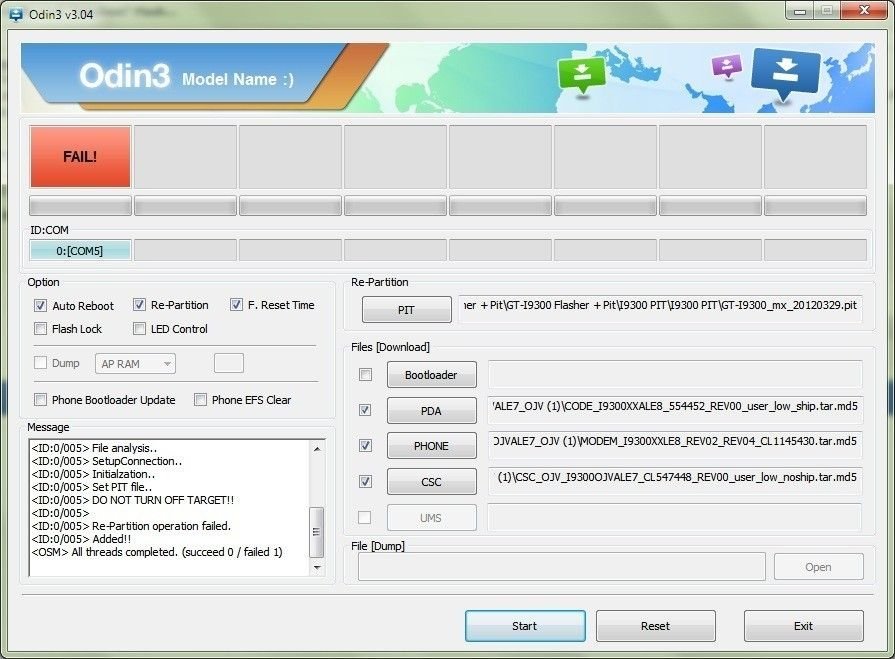Click 'Set PIT file..' log line

click(x=92, y=487)
